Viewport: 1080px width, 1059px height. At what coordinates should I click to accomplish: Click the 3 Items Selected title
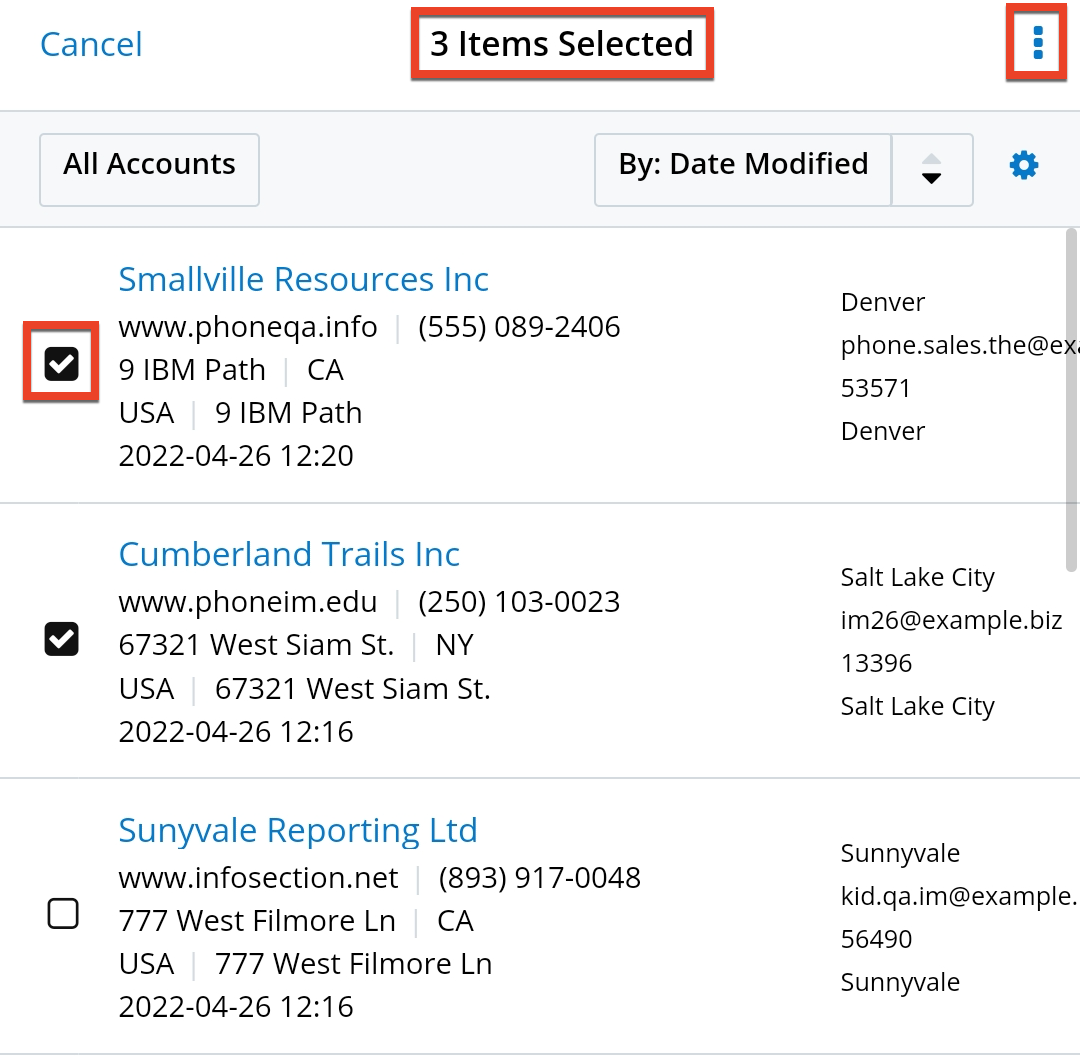point(561,44)
